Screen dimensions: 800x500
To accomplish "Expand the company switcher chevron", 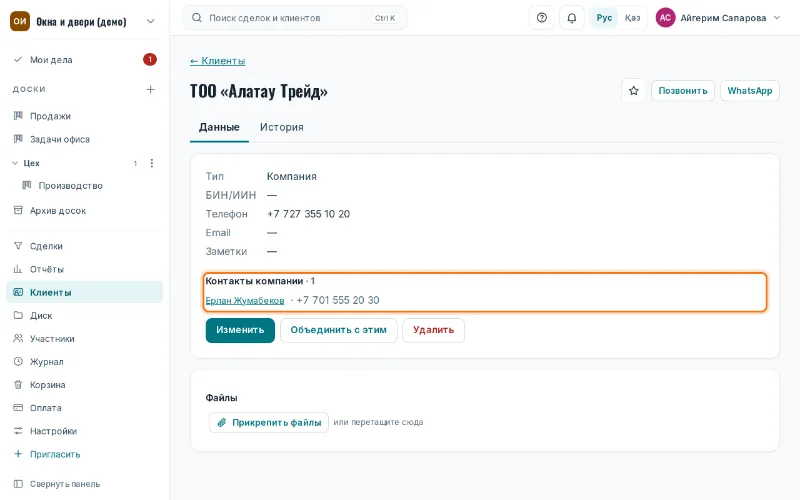I will point(151,21).
